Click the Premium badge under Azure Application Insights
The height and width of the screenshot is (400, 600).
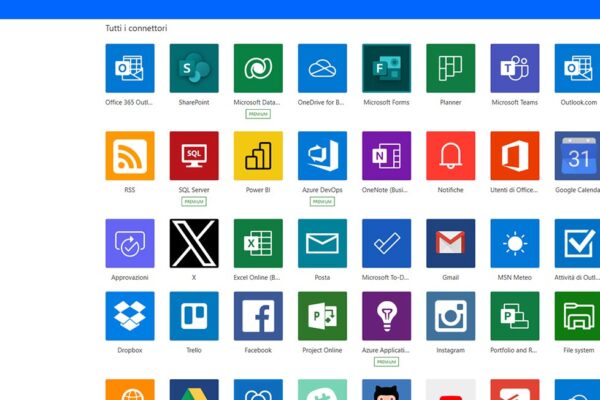(x=386, y=362)
